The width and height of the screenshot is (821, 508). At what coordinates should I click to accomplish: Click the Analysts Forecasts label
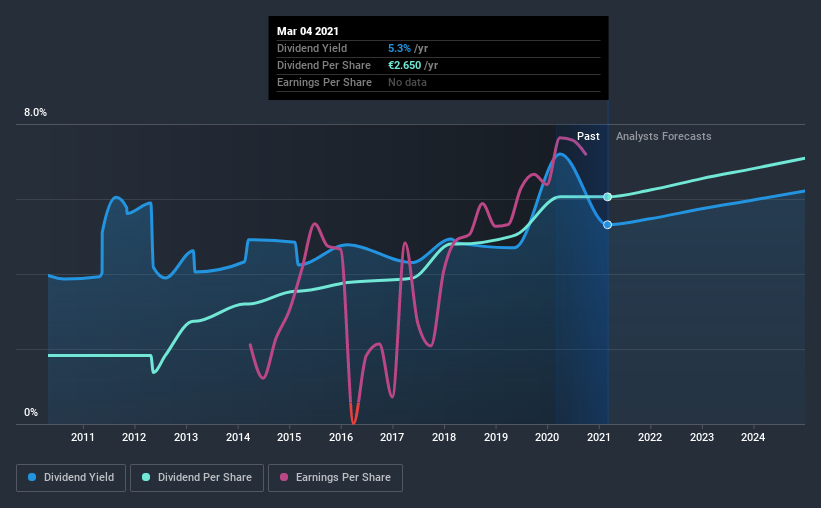(663, 136)
